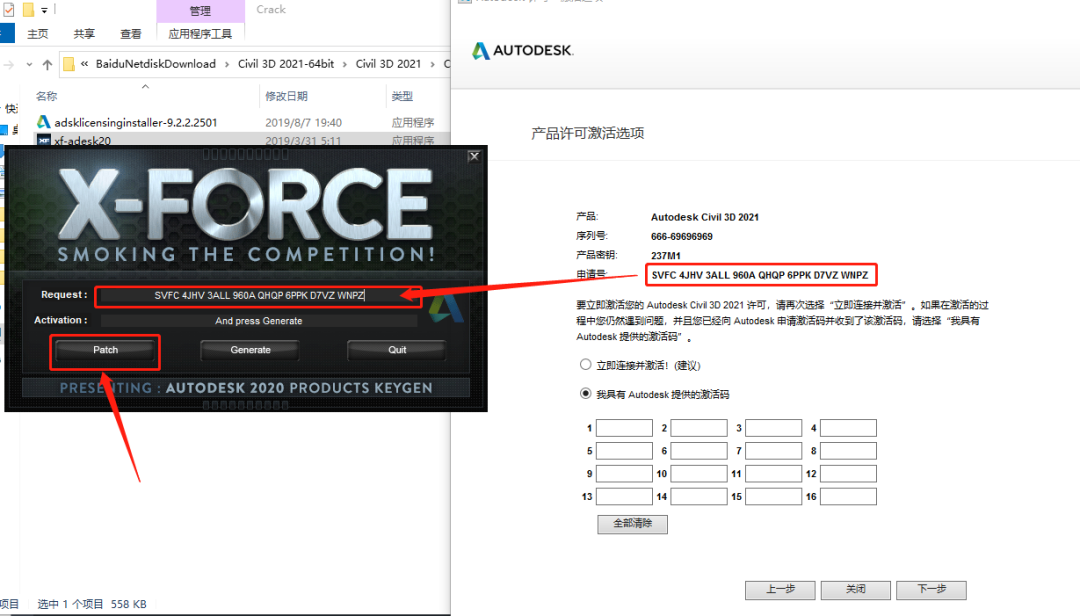
Task: Click the 上一步 back button
Action: [x=780, y=590]
